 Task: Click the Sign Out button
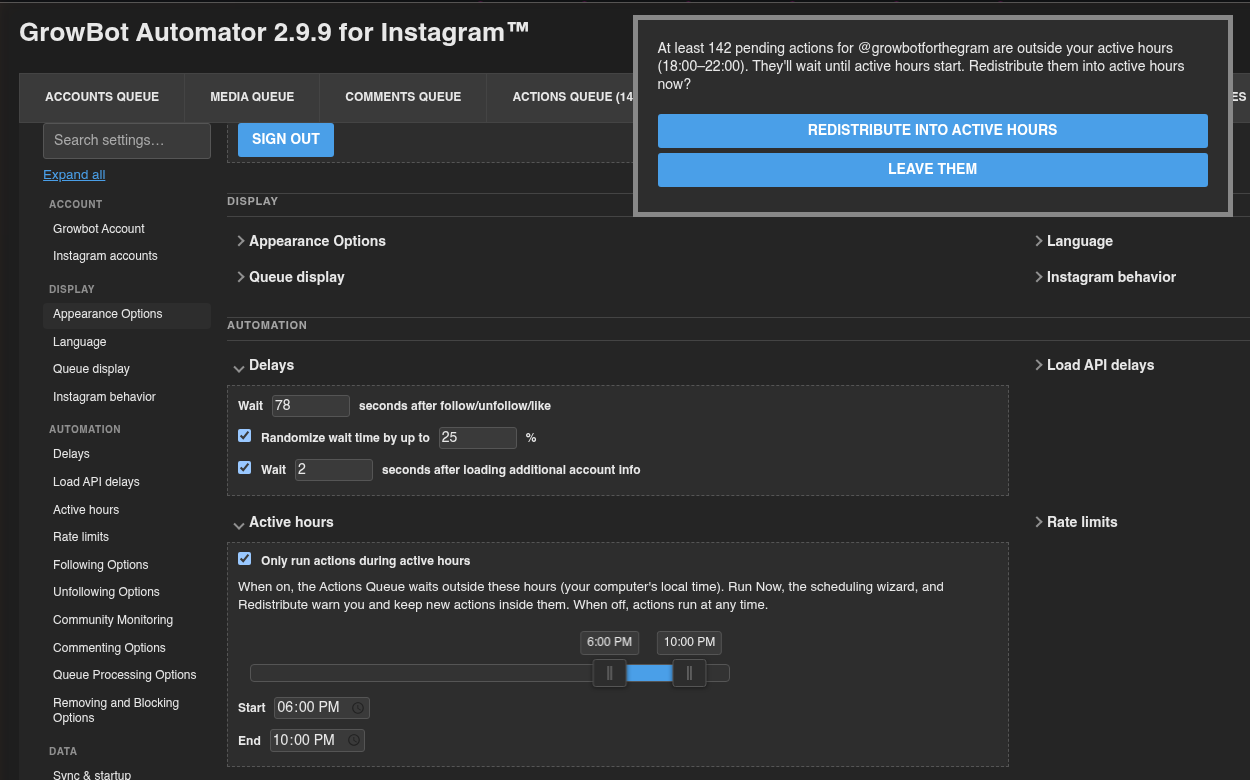point(286,140)
